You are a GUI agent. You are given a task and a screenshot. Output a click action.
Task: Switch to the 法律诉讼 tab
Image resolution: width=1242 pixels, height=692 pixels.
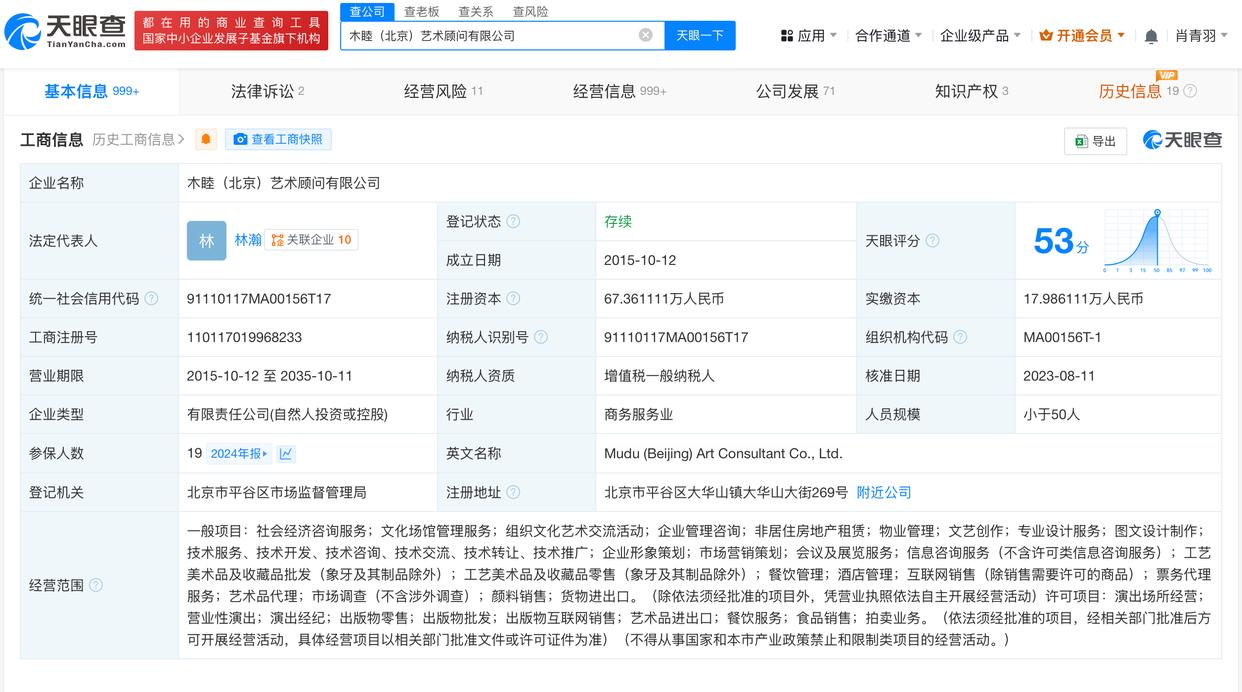coord(267,91)
